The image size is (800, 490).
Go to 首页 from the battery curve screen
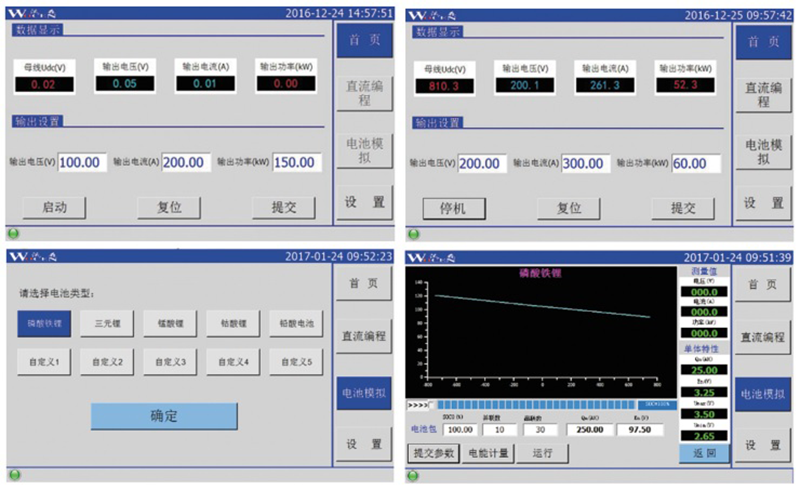pos(762,284)
